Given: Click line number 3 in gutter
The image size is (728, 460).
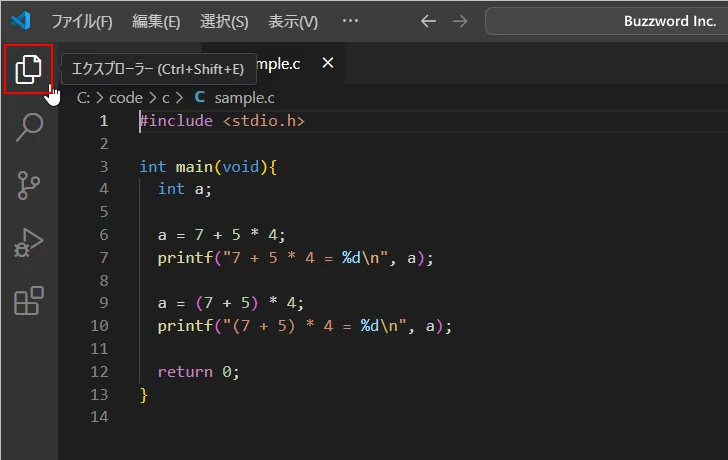Looking at the screenshot, I should tap(104, 167).
